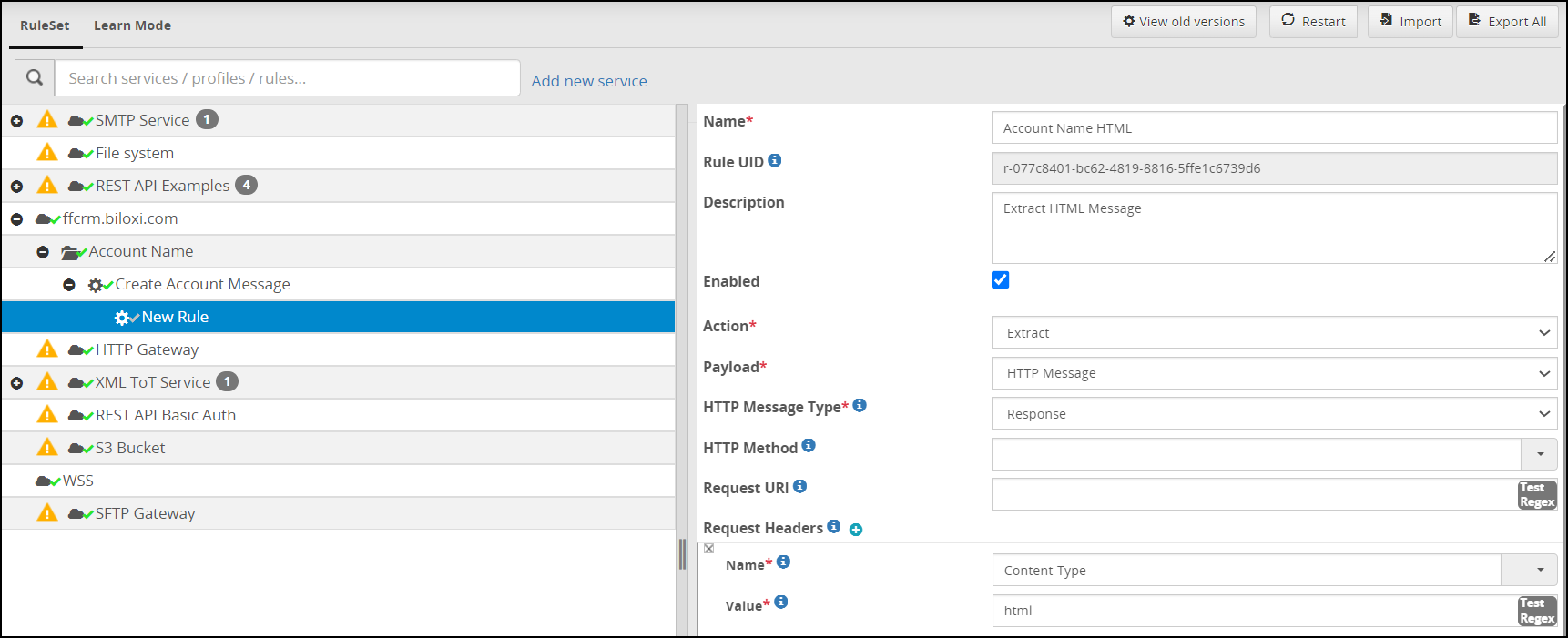Click warning icon on S3 Bucket row
The width and height of the screenshot is (1568, 638).
pos(47,447)
